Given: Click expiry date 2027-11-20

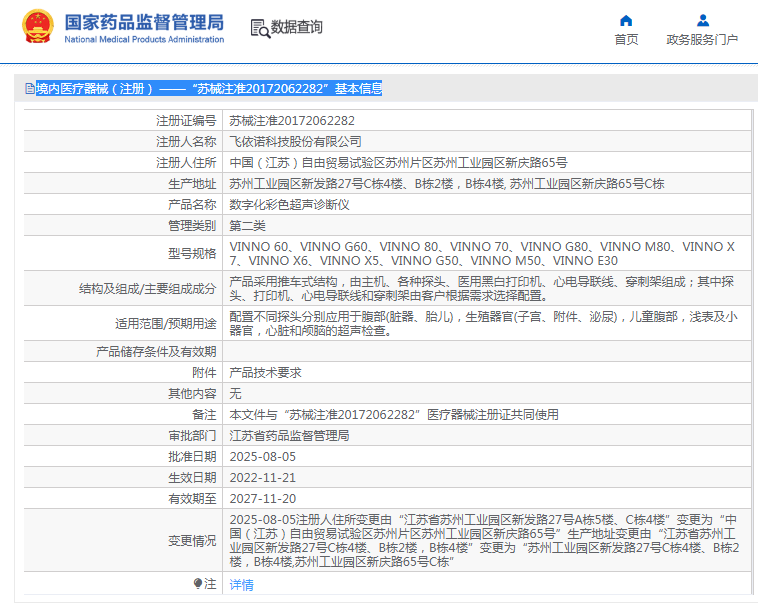Looking at the screenshot, I should [262, 499].
